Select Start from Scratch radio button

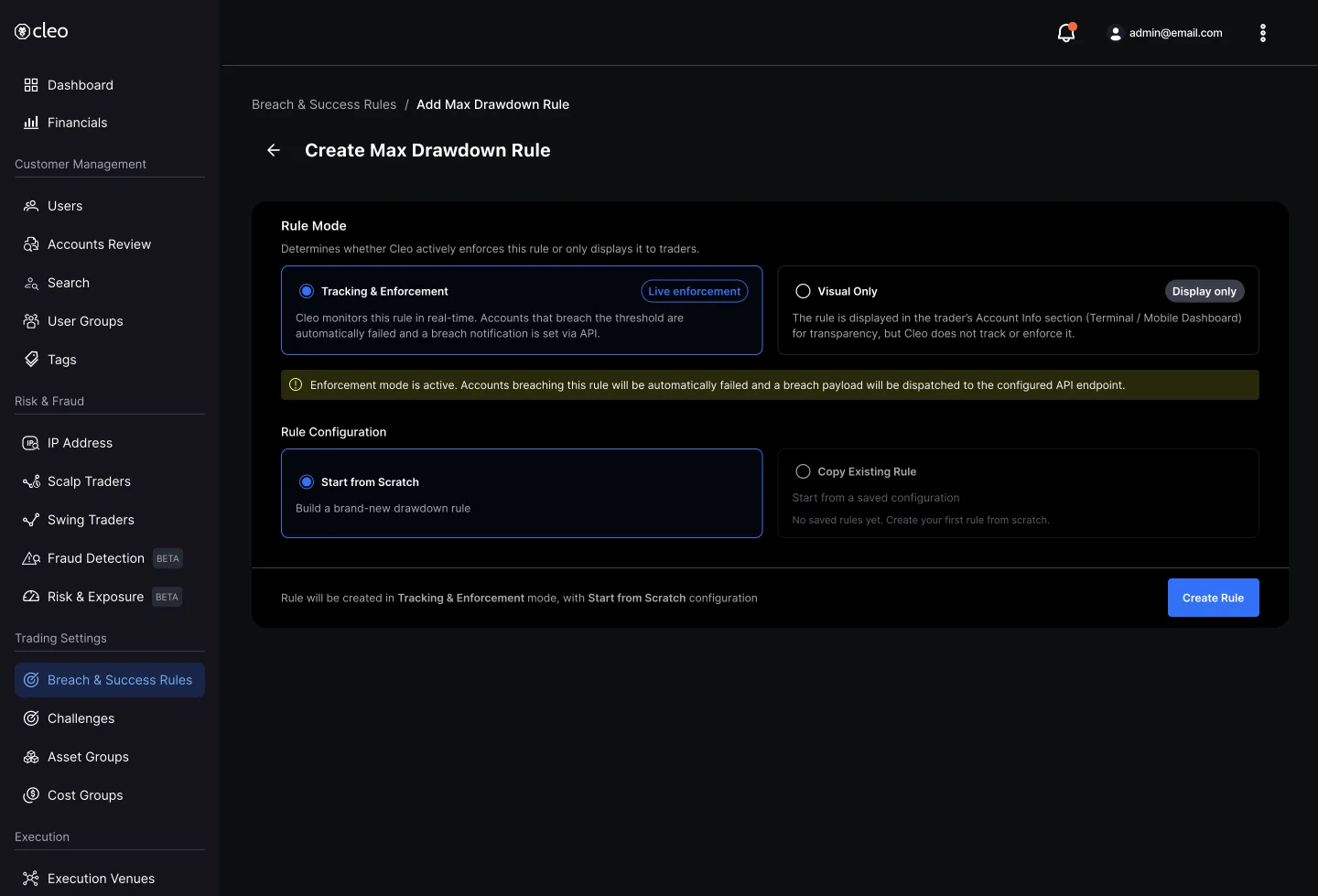307,481
